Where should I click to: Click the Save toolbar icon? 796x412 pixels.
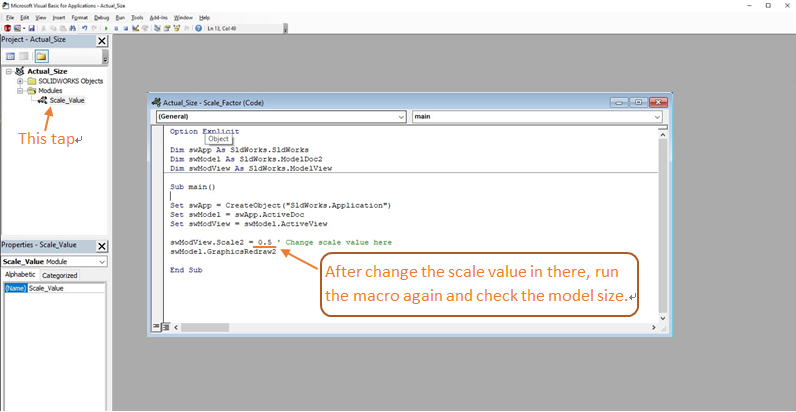[30, 28]
